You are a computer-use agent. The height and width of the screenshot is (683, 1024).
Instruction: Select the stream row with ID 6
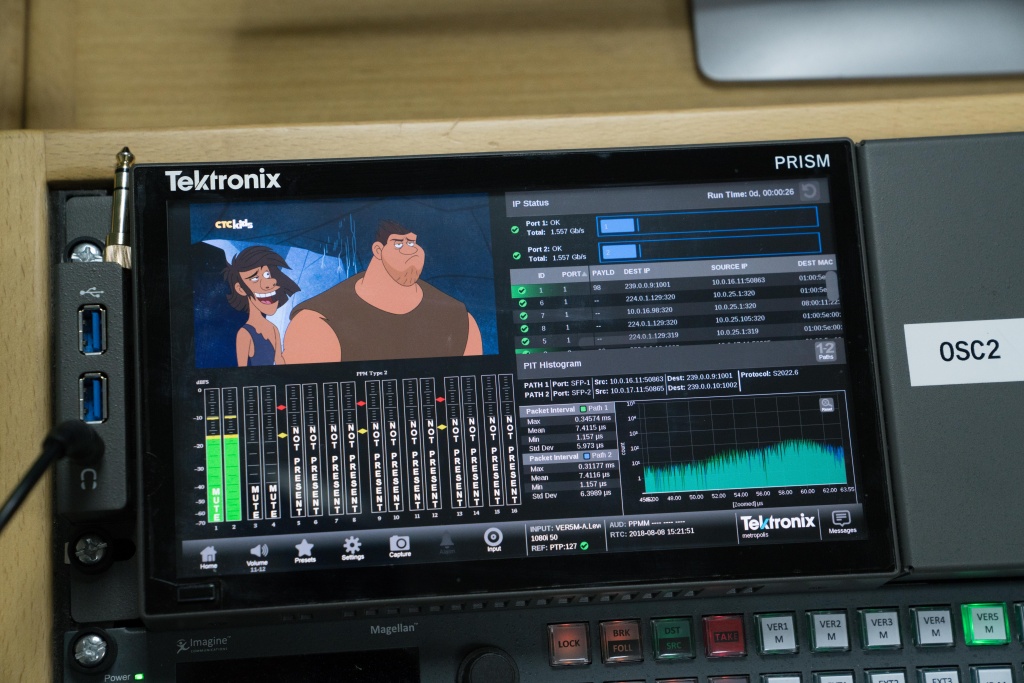pos(676,299)
